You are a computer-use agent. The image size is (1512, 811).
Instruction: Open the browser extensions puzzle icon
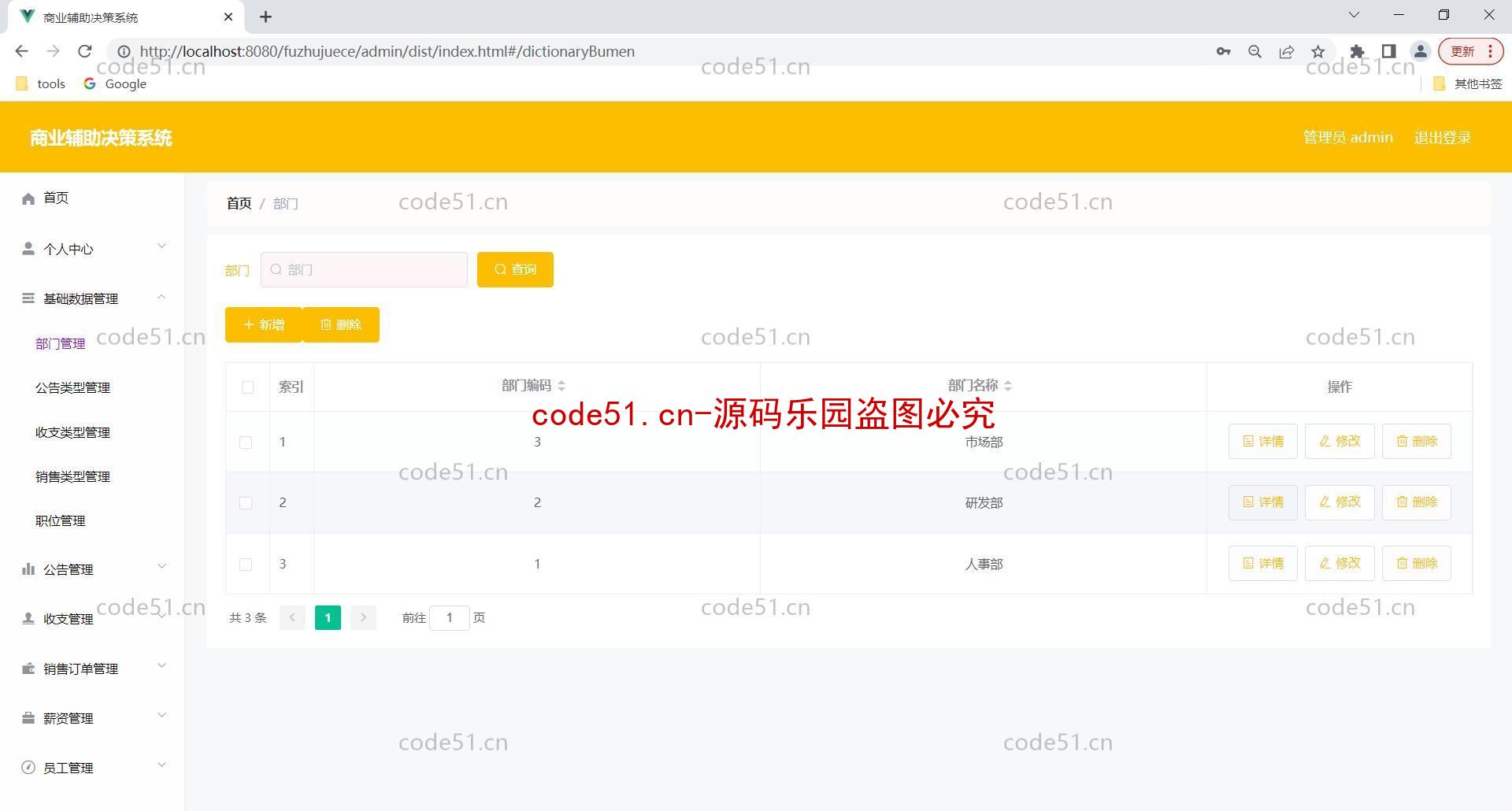click(1357, 51)
